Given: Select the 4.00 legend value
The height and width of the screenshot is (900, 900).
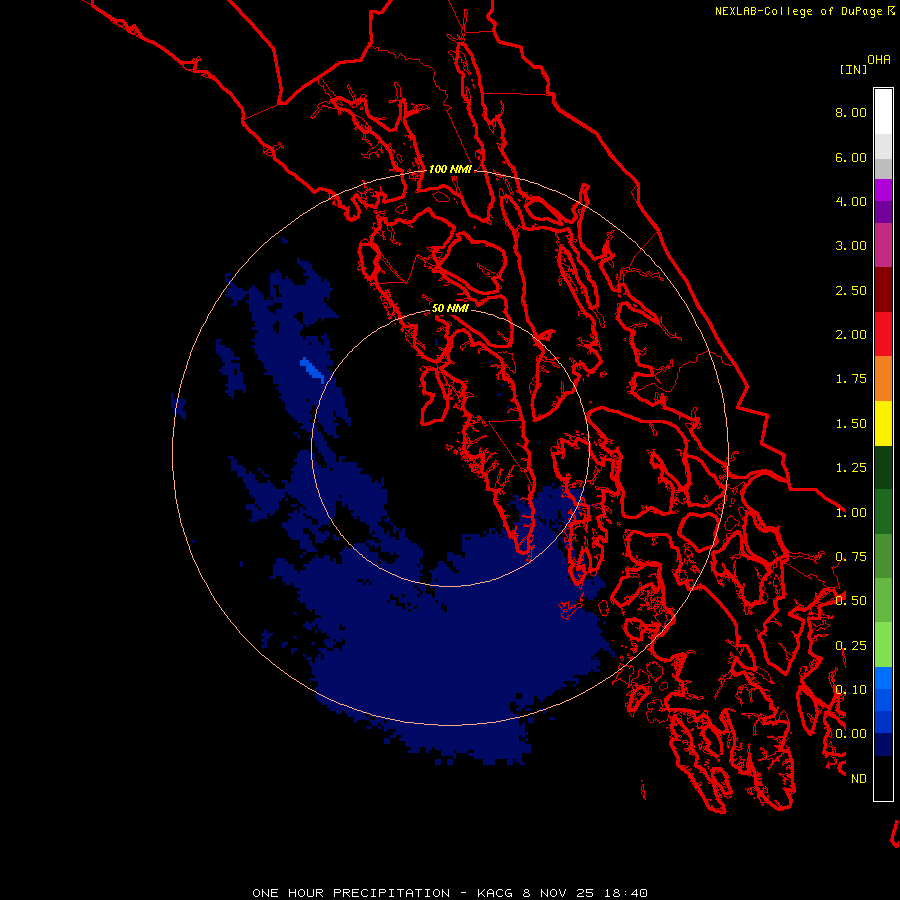Looking at the screenshot, I should [851, 201].
